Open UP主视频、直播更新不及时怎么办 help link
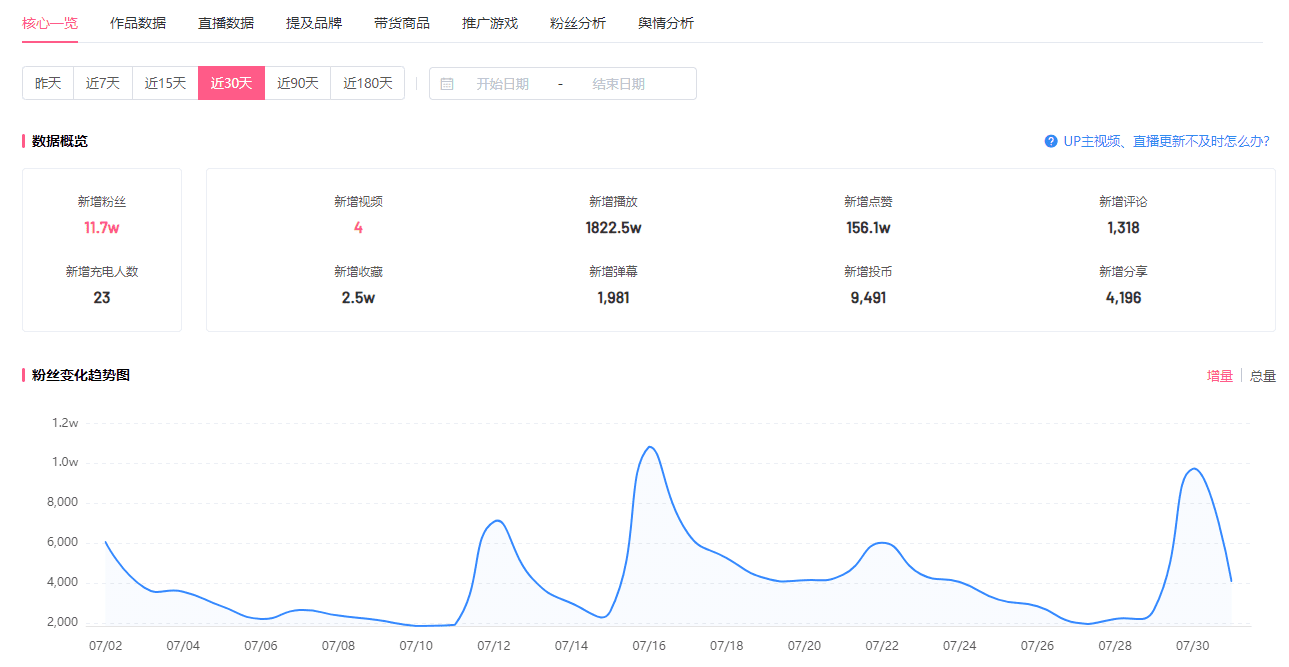Image resolution: width=1289 pixels, height=667 pixels. click(1166, 141)
